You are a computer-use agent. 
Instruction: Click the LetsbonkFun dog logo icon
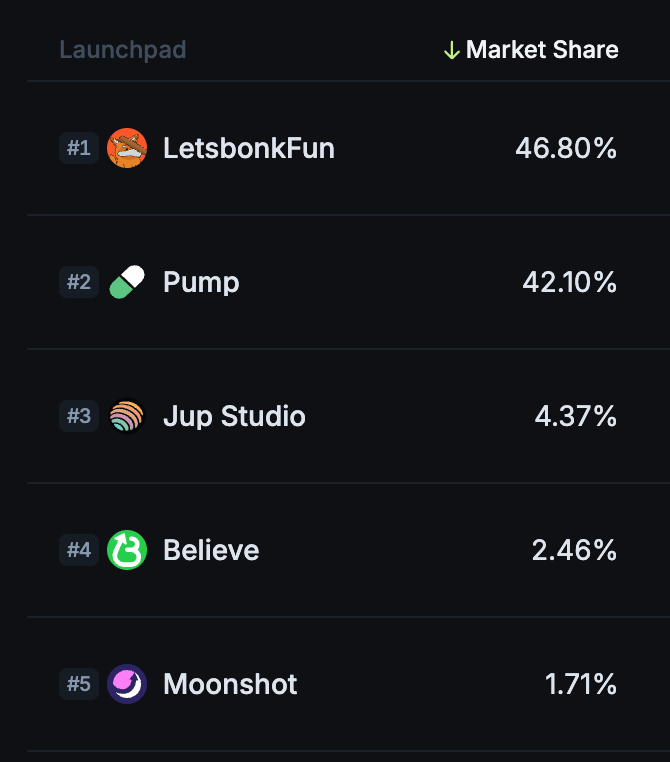[127, 148]
